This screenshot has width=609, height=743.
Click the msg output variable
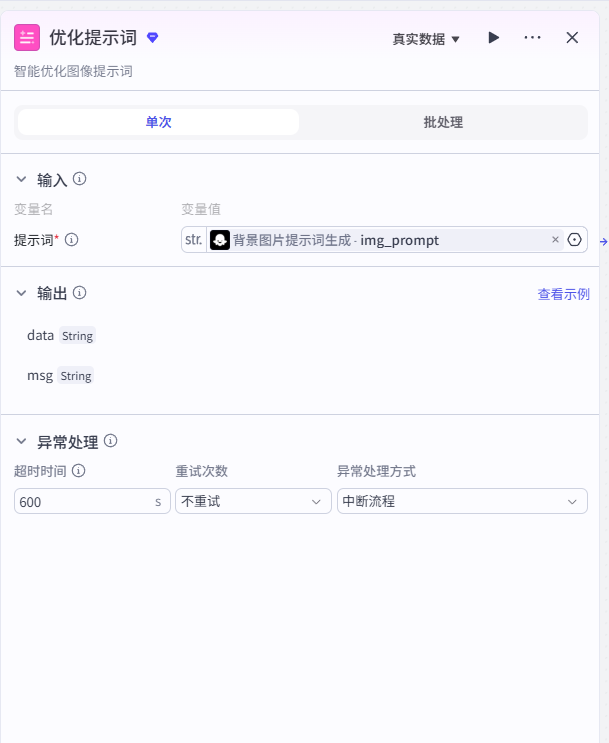pos(40,376)
